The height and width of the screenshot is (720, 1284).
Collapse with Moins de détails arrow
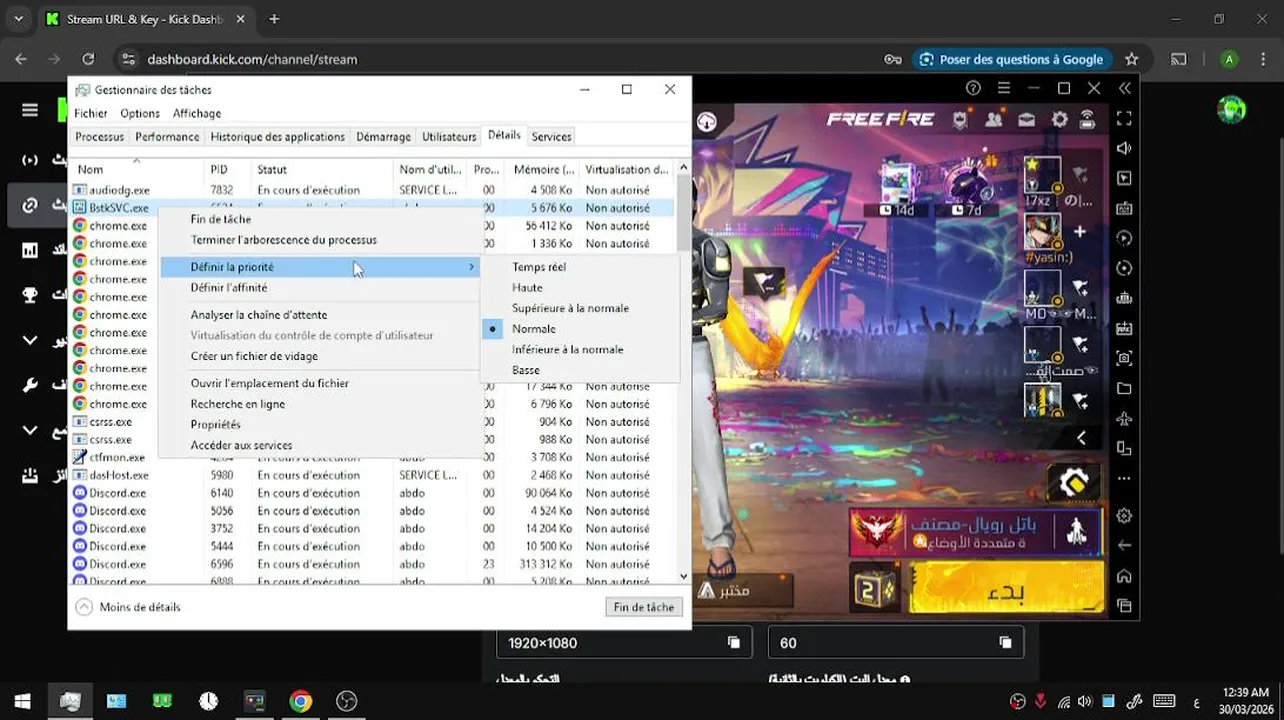coord(84,607)
